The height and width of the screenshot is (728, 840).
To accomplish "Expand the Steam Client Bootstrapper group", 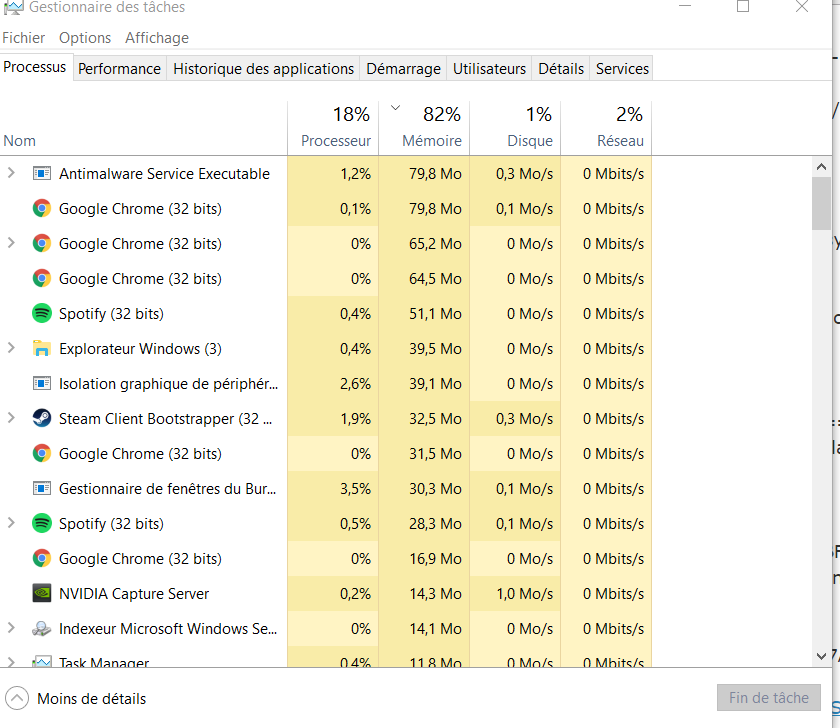I will [11, 419].
